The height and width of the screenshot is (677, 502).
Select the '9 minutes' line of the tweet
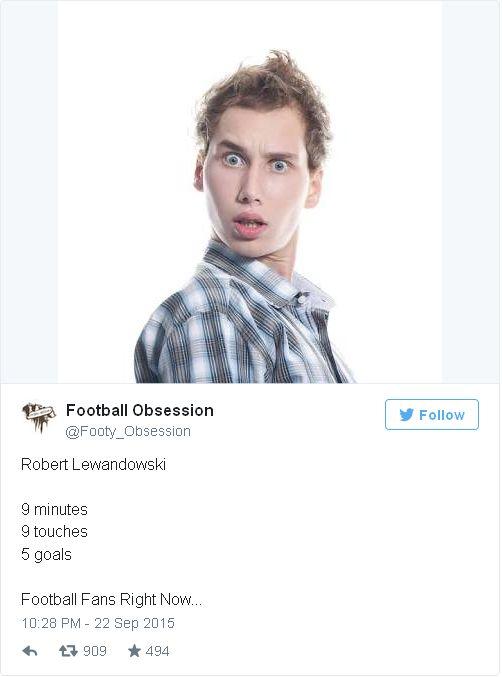54,509
